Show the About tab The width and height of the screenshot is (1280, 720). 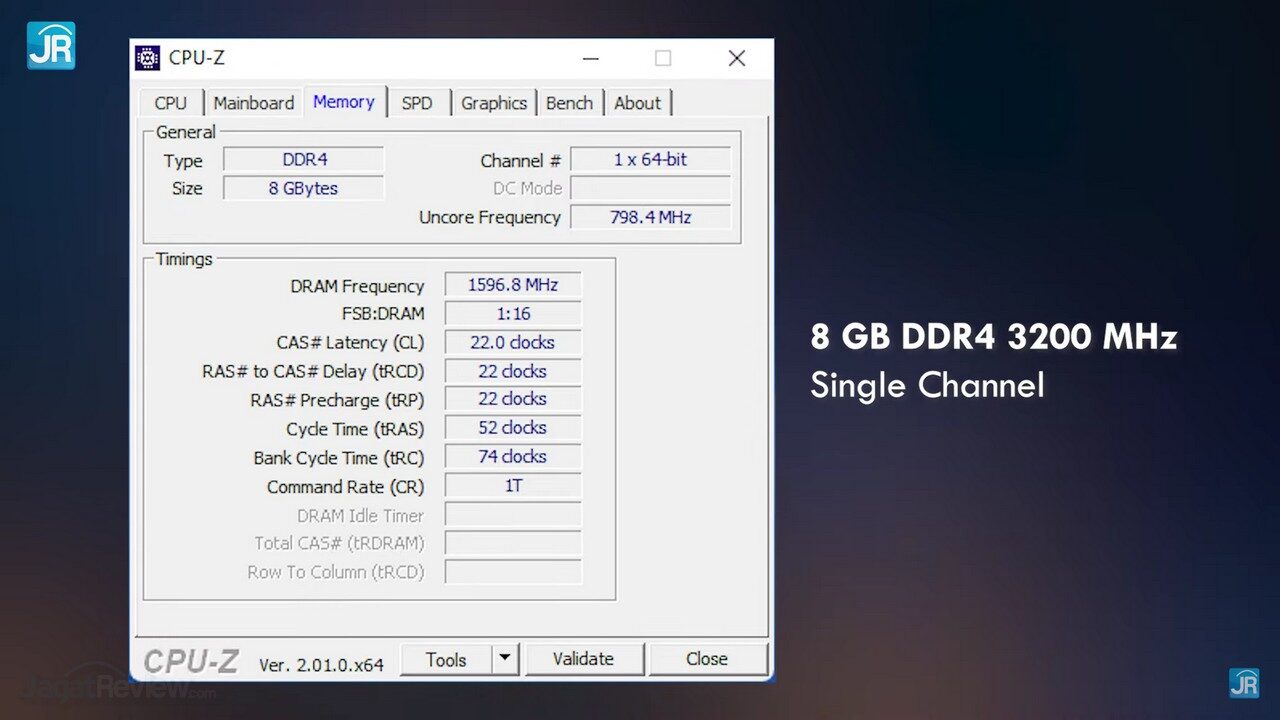637,103
